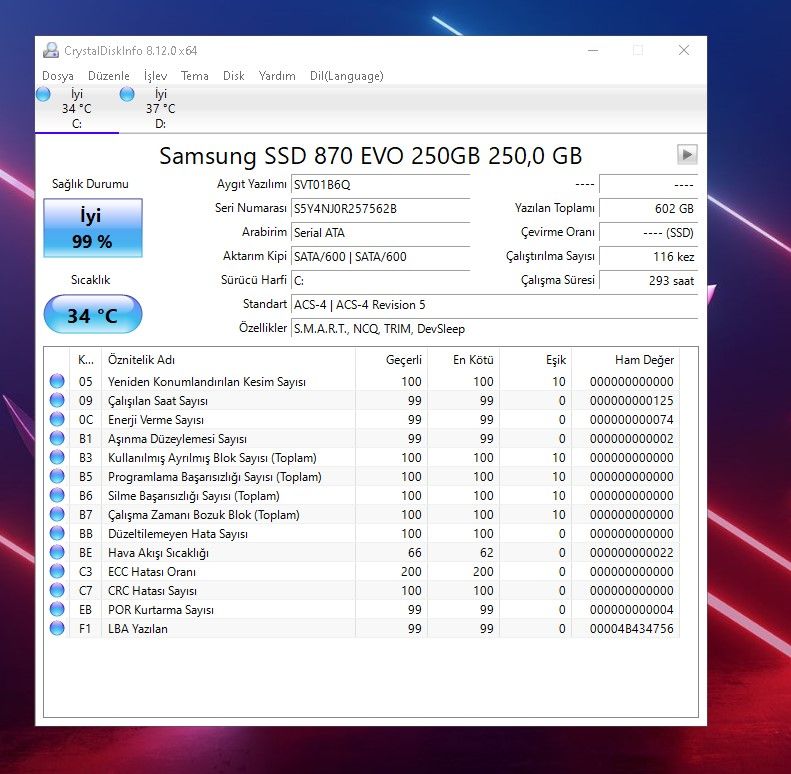Select row Programlama Başarısızlığı Sayısı (Toplam)
Image resolution: width=791 pixels, height=774 pixels.
pos(362,477)
